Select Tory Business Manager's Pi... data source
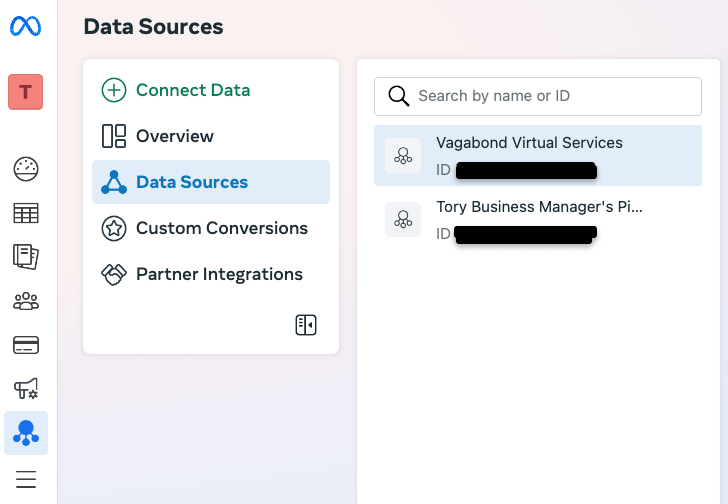The width and height of the screenshot is (728, 504). pos(538,220)
